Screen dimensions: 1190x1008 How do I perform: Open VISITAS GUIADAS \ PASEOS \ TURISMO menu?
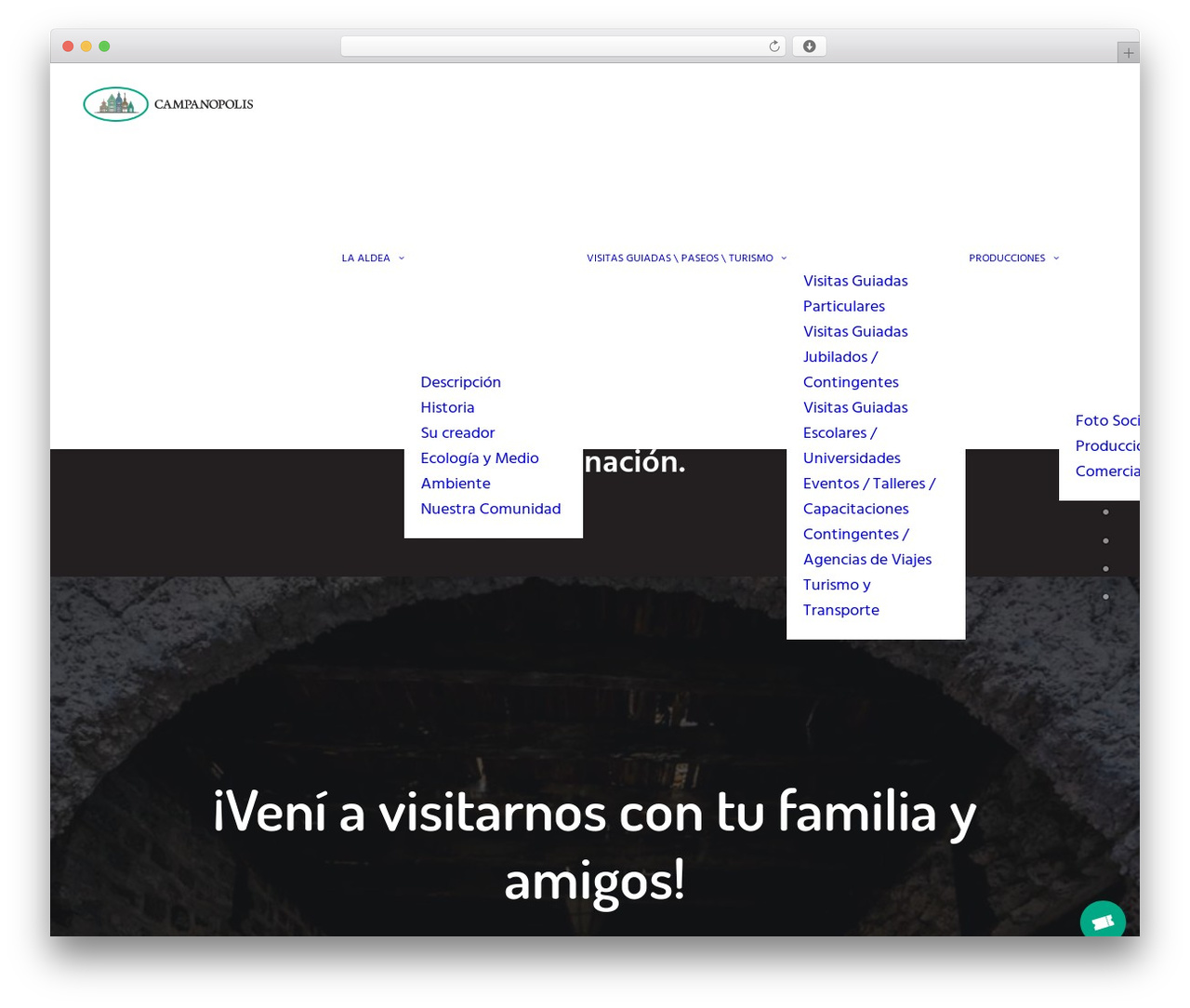pos(680,259)
